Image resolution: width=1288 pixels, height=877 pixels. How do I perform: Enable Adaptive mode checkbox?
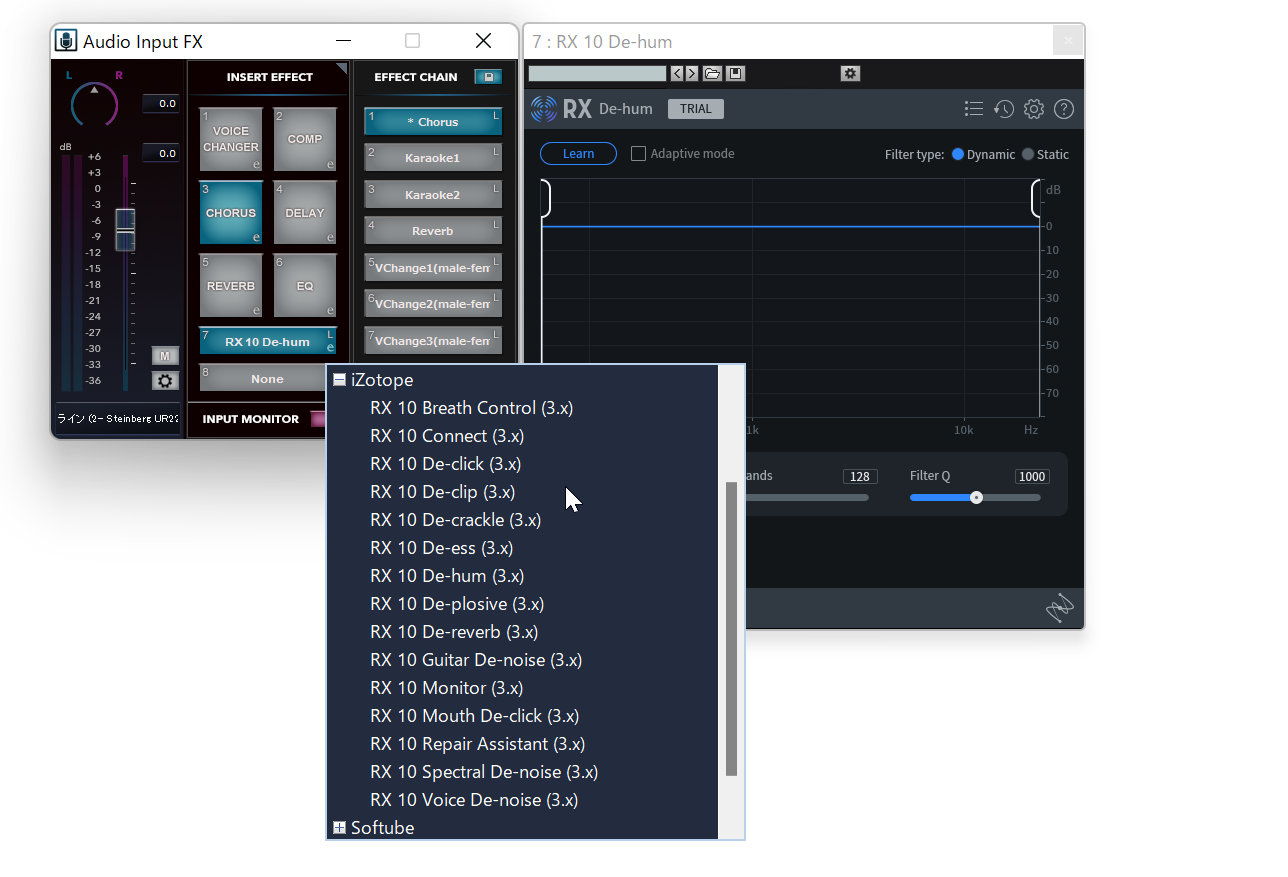click(x=638, y=154)
